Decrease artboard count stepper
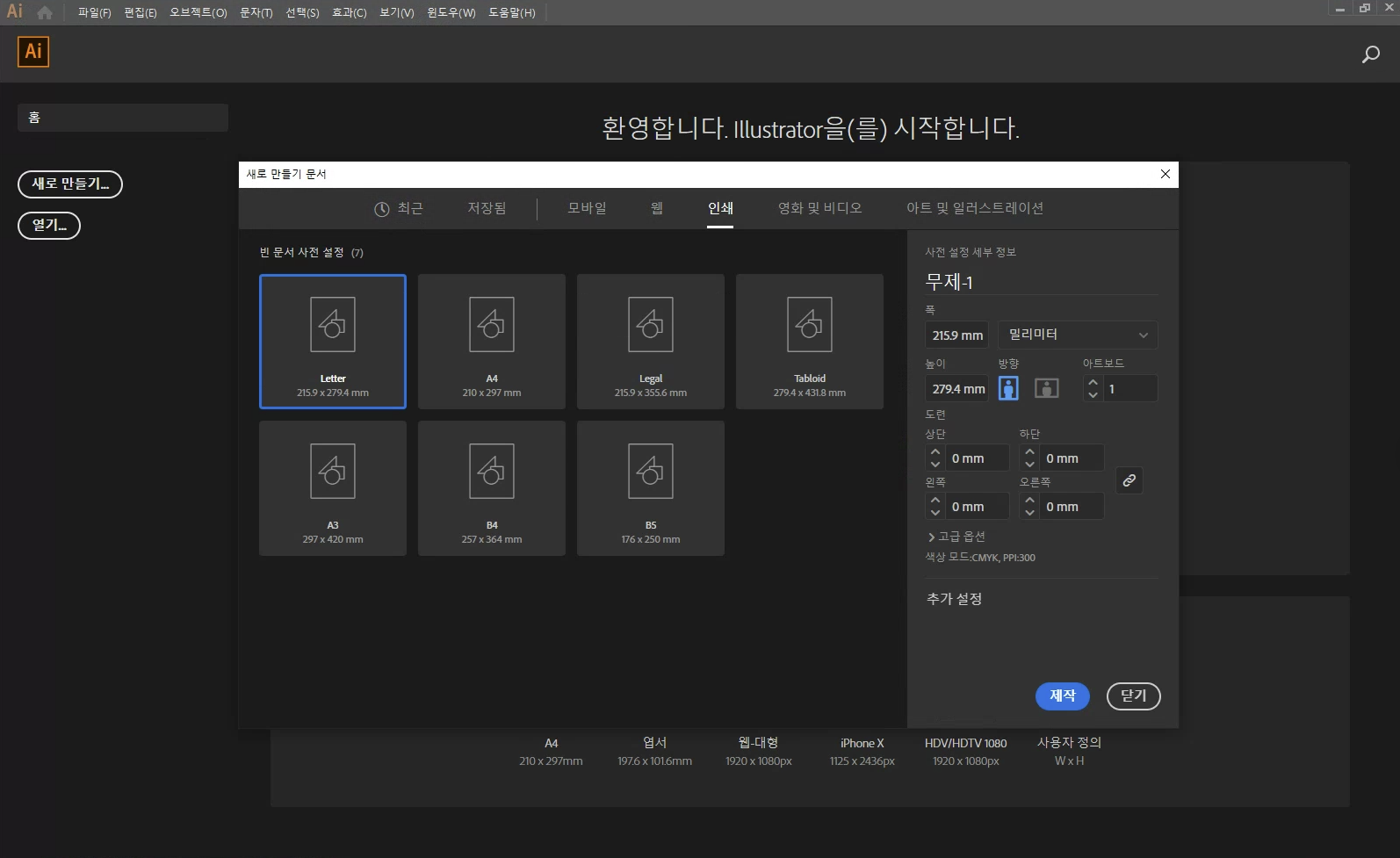Screen dimensions: 1400x858 coord(1093,395)
